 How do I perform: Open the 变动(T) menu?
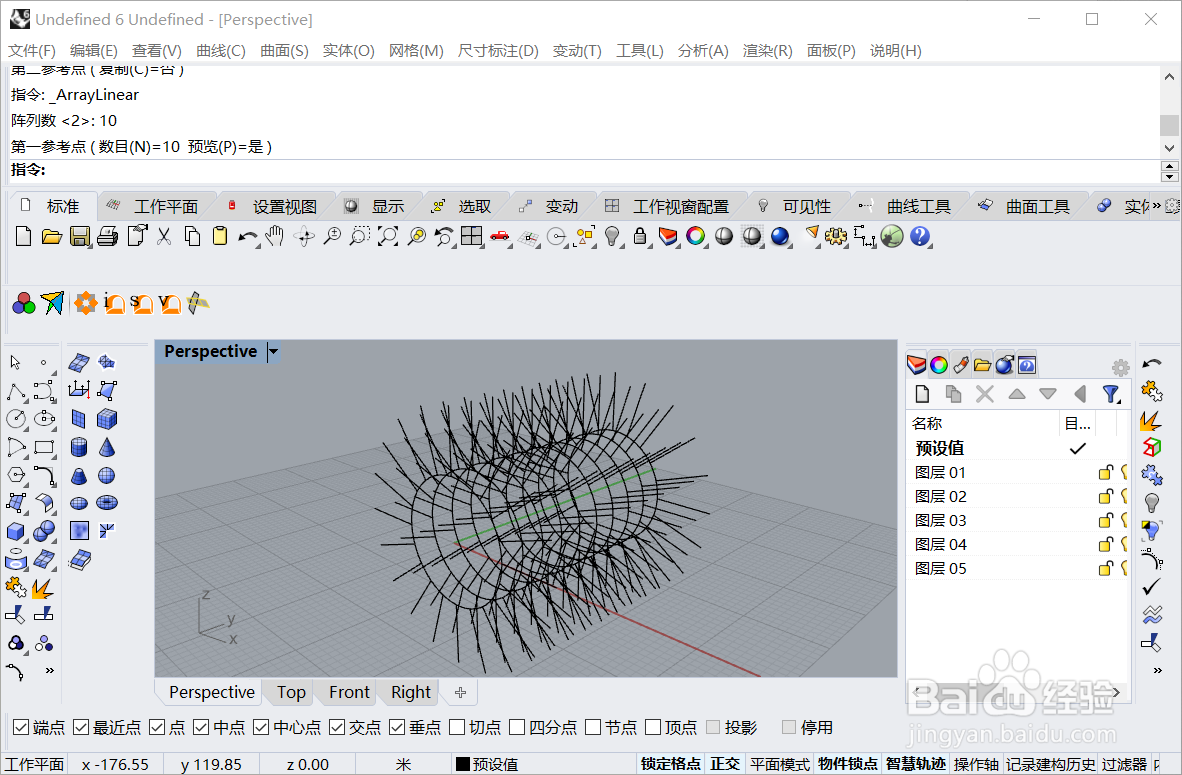point(577,51)
